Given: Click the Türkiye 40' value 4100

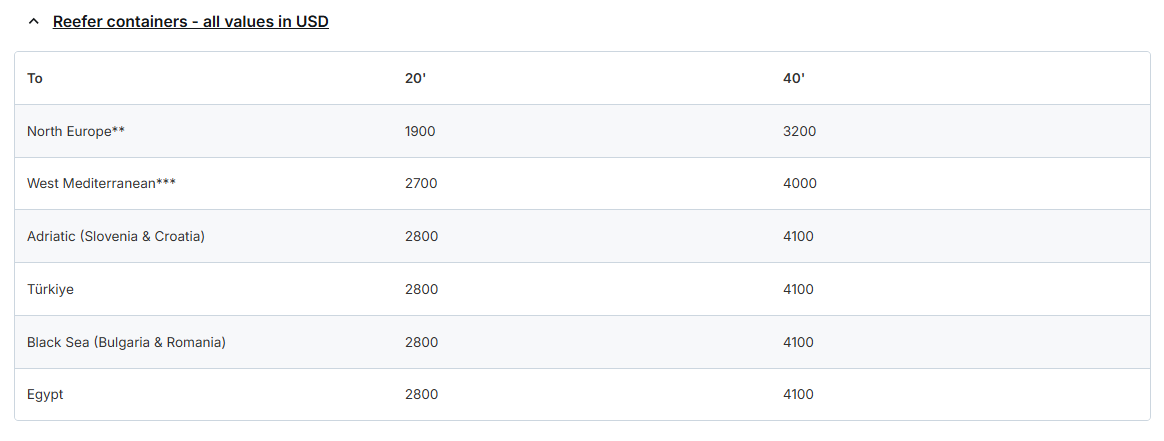Looking at the screenshot, I should (798, 290).
